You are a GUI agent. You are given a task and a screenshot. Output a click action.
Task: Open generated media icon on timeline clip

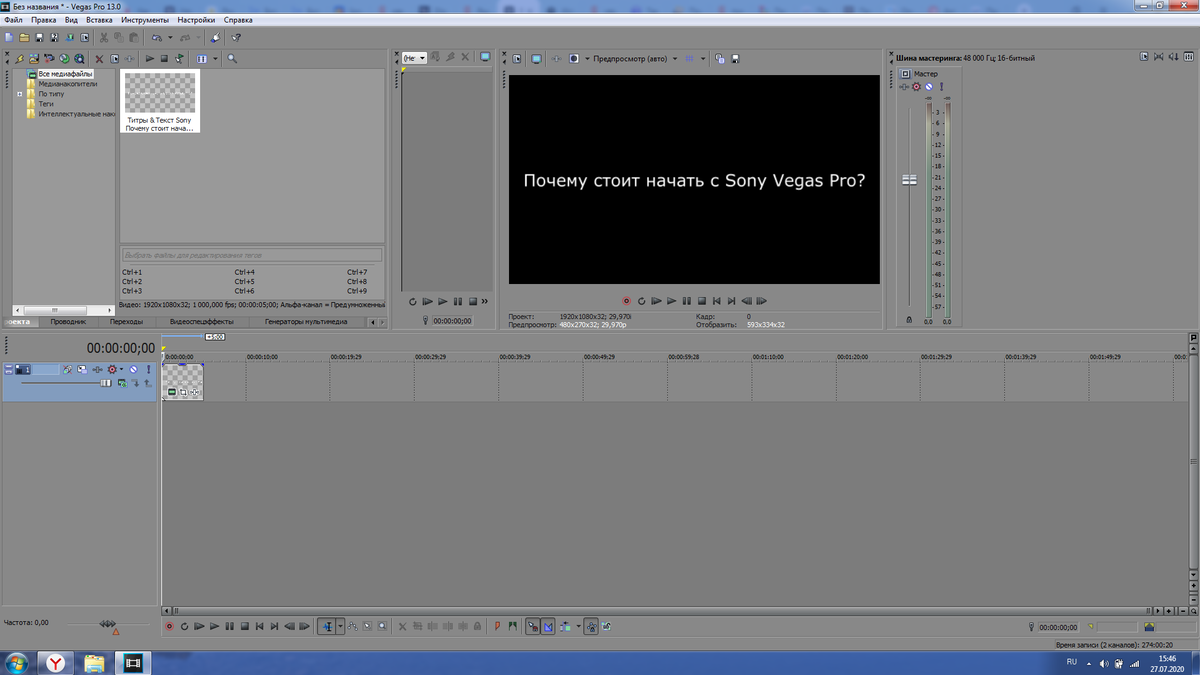(x=172, y=392)
